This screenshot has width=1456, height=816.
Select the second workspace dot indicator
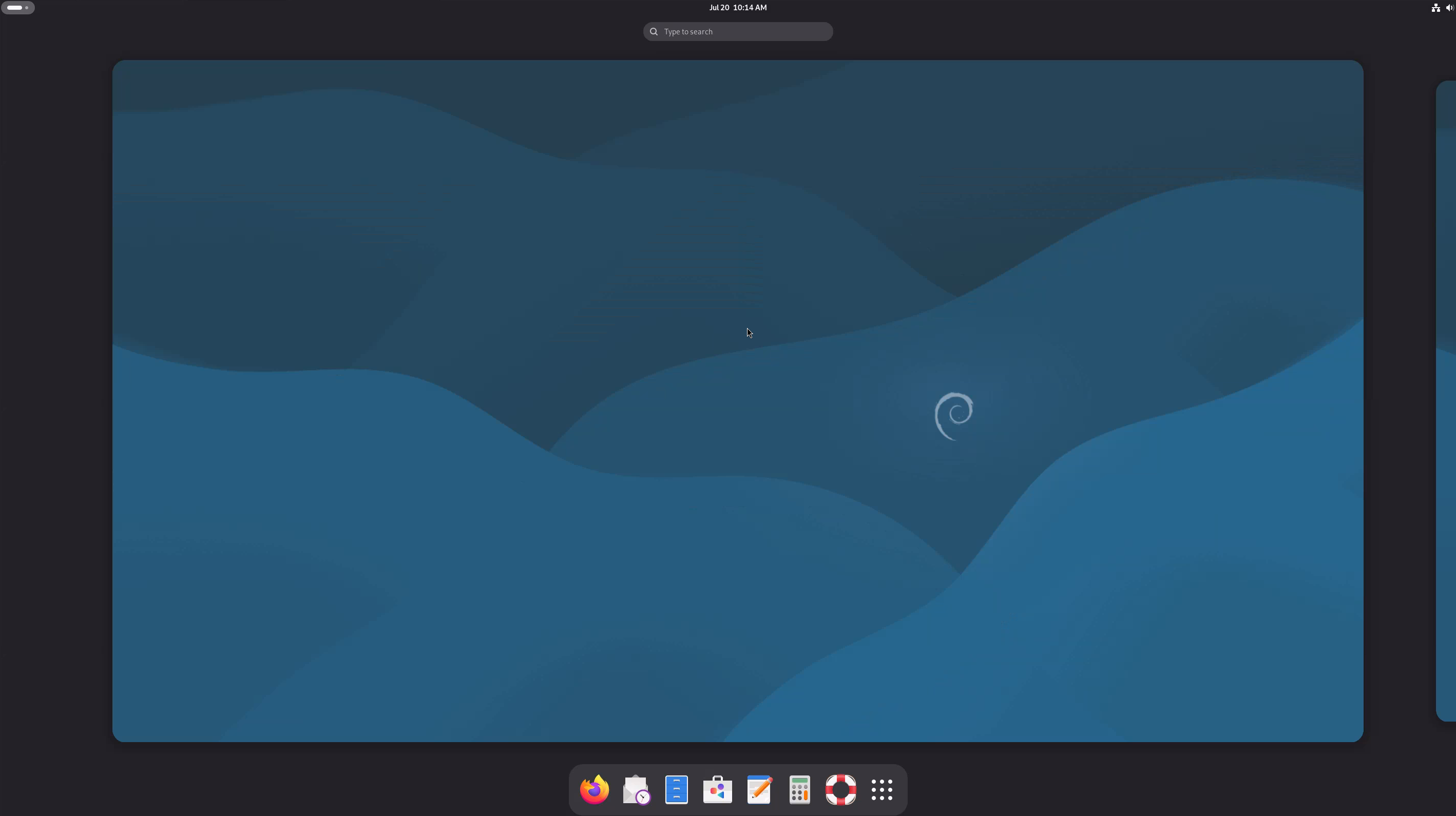click(x=26, y=7)
